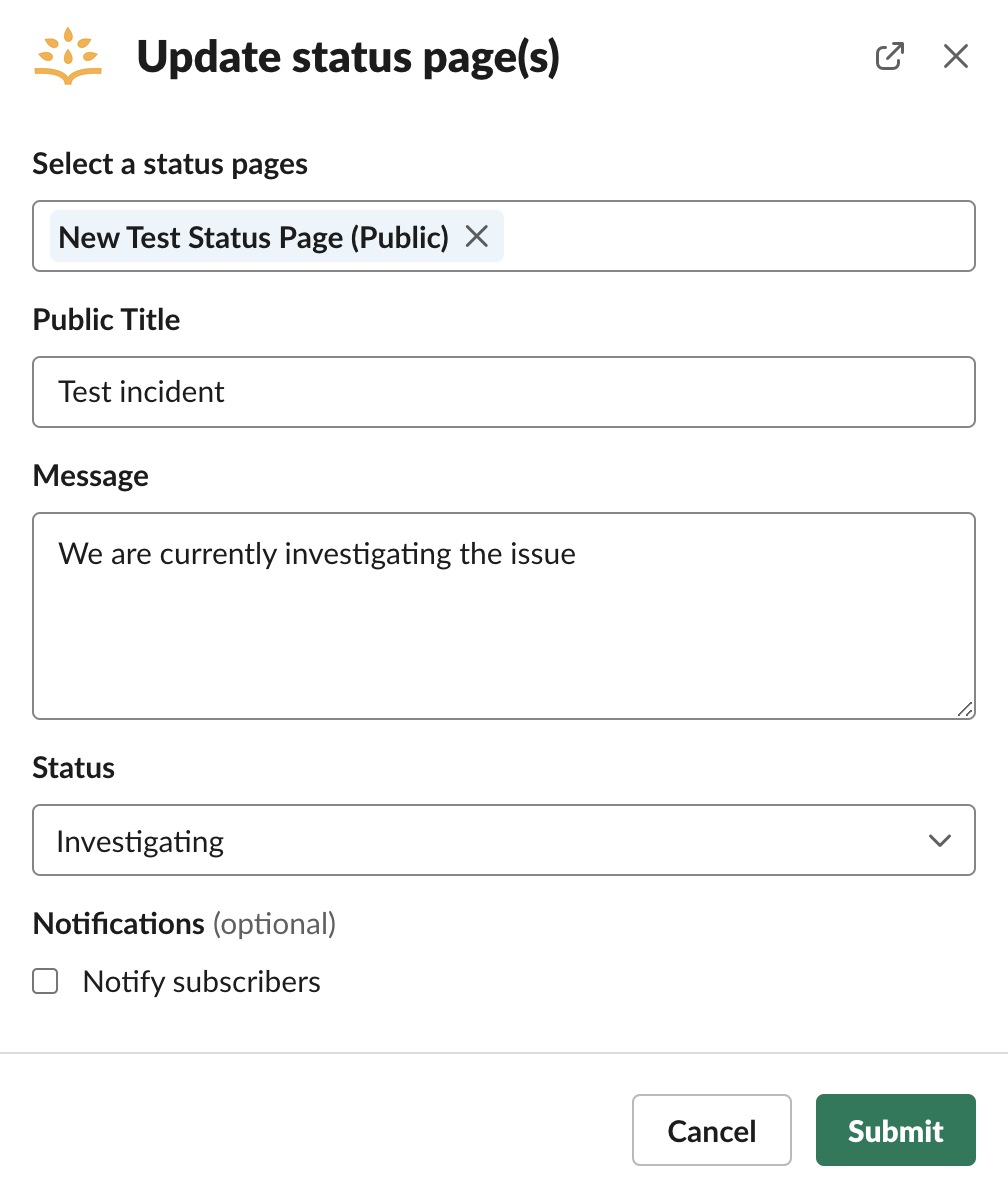The height and width of the screenshot is (1188, 1008).
Task: Click the Update status page(s) heading
Action: click(349, 58)
